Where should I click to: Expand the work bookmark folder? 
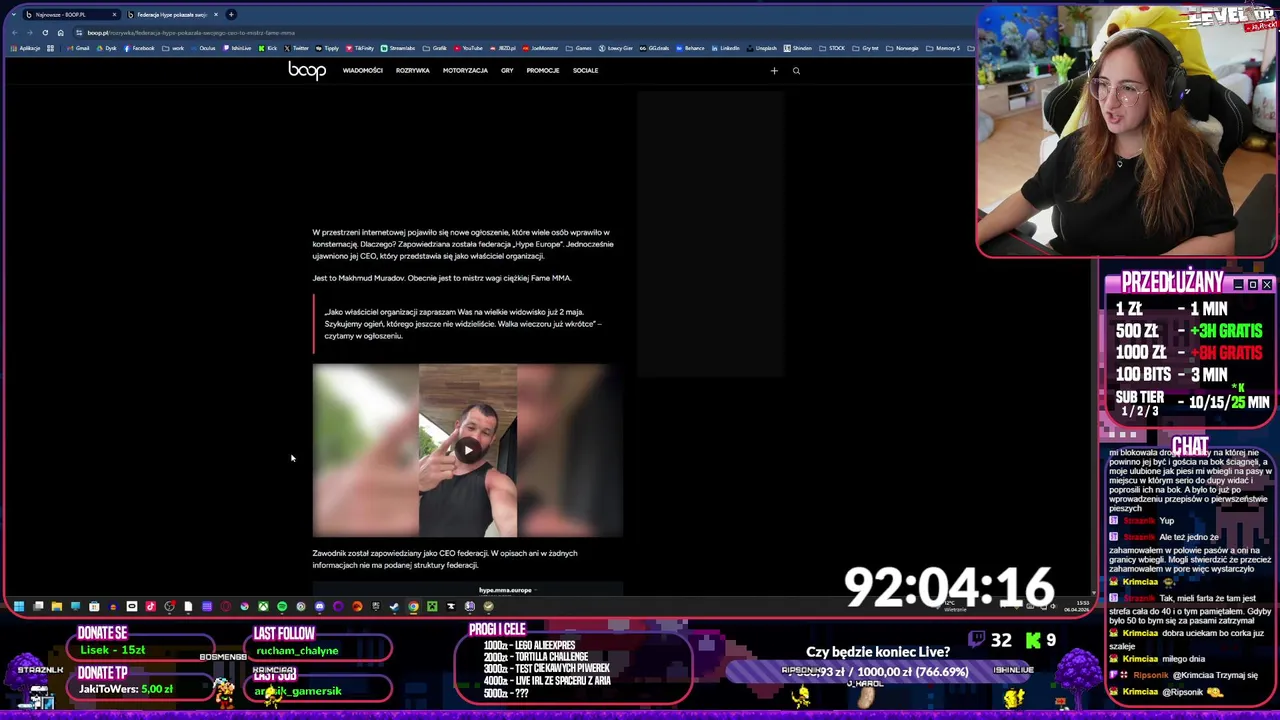coord(173,48)
